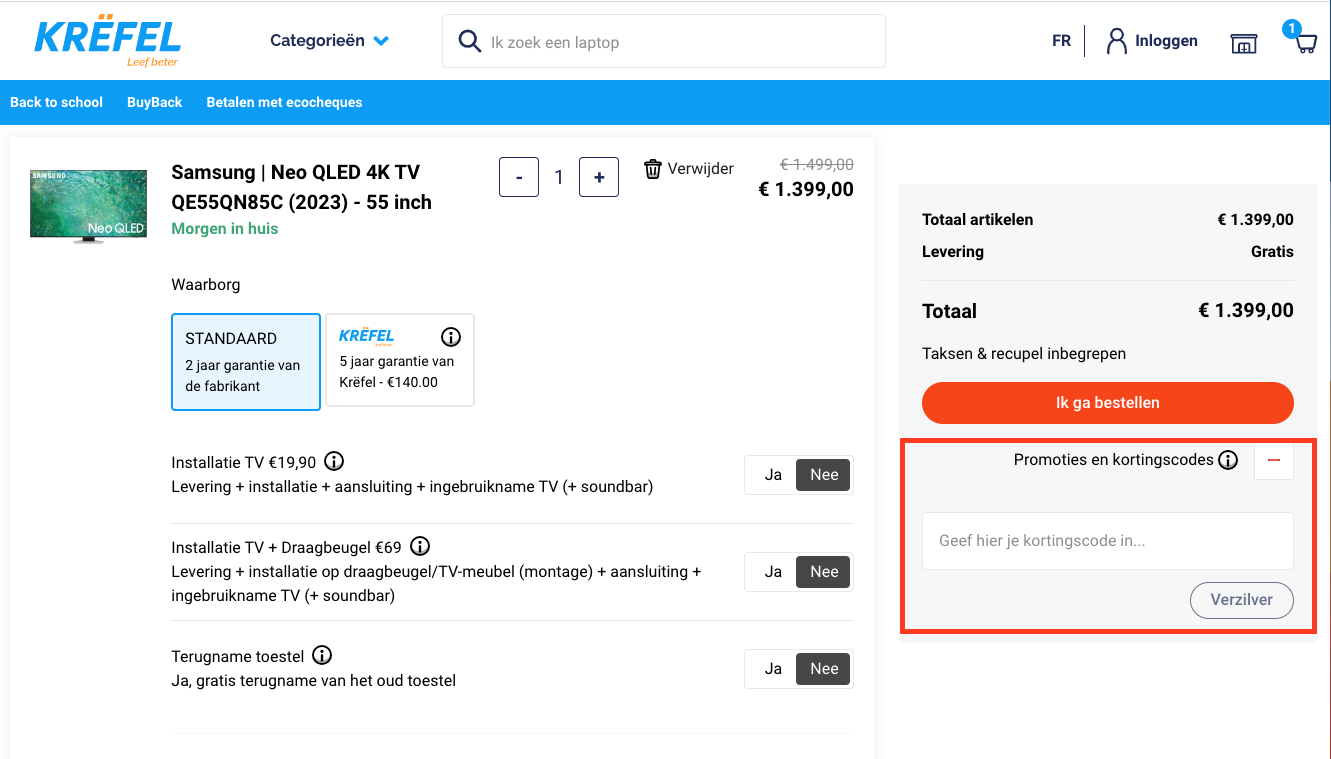Click the strikethrough price € 1.499,00
This screenshot has height=759, width=1331.
coord(817,164)
